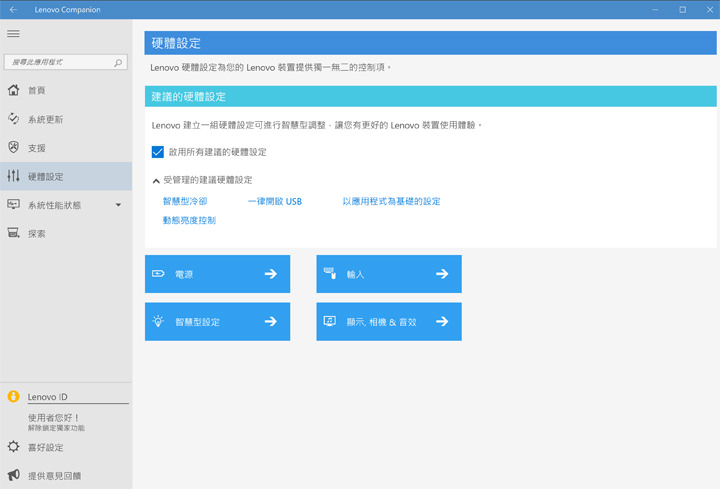Open 系統更新 in sidebar
This screenshot has height=489, width=720.
[x=45, y=119]
